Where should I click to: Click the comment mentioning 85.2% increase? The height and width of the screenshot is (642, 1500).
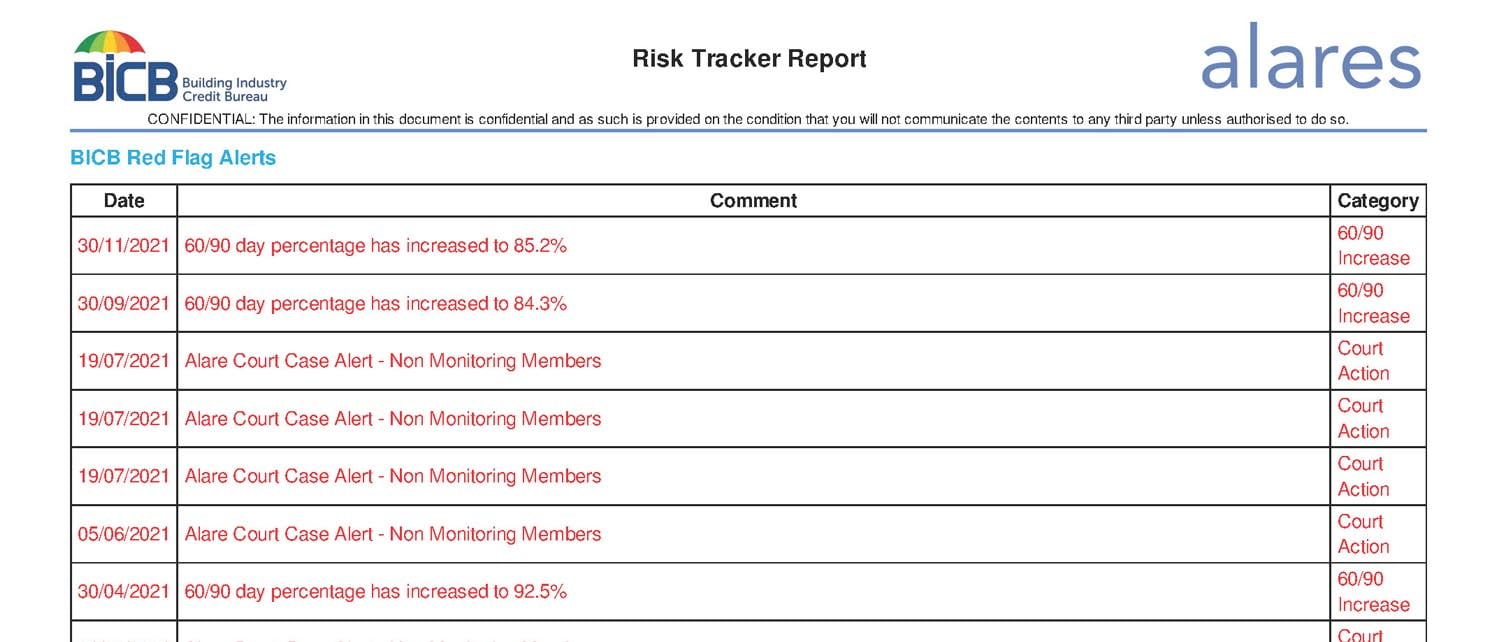[x=376, y=246]
